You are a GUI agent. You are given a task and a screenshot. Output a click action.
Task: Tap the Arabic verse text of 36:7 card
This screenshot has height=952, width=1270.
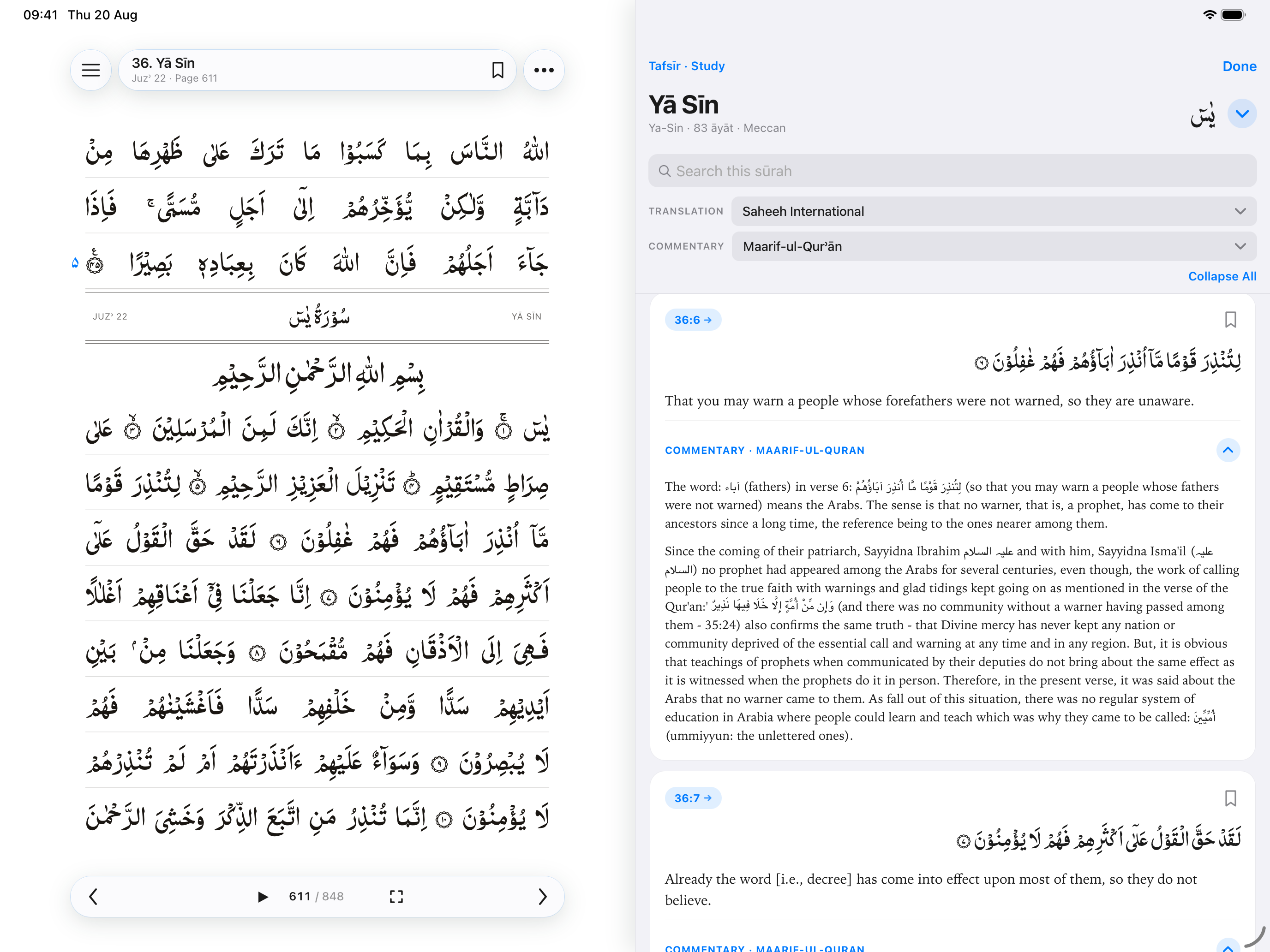pyautogui.click(x=1098, y=839)
